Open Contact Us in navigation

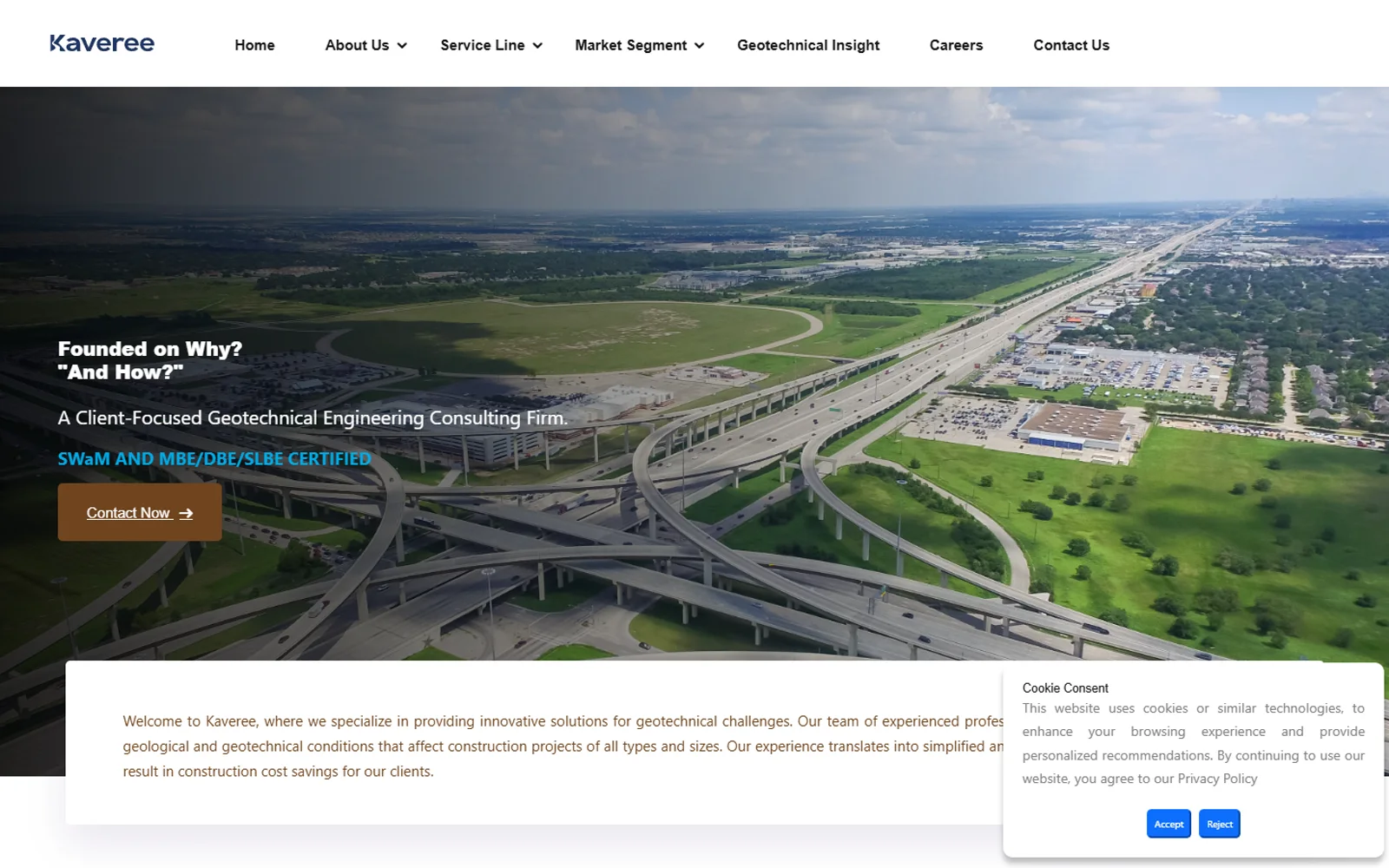(1071, 45)
